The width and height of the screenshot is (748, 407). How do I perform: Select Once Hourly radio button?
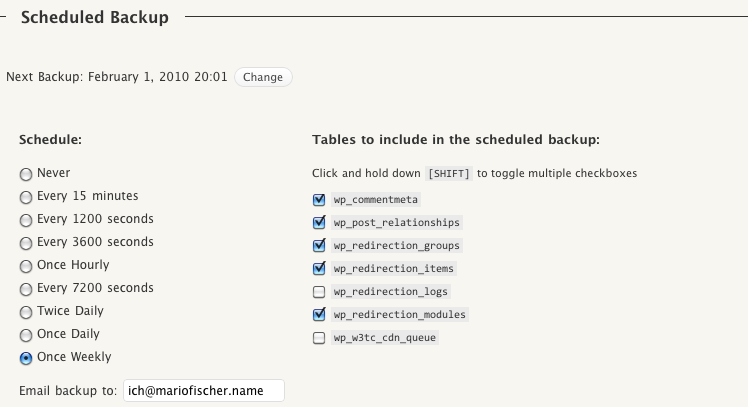click(x=26, y=266)
